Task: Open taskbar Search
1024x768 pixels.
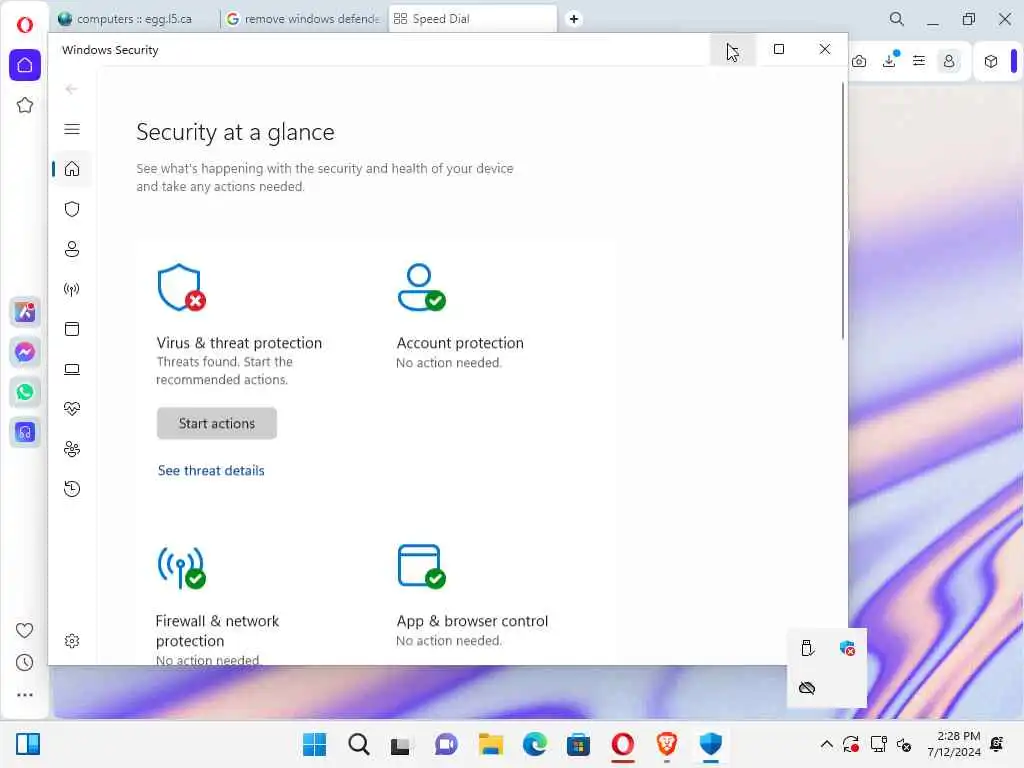Action: point(359,744)
